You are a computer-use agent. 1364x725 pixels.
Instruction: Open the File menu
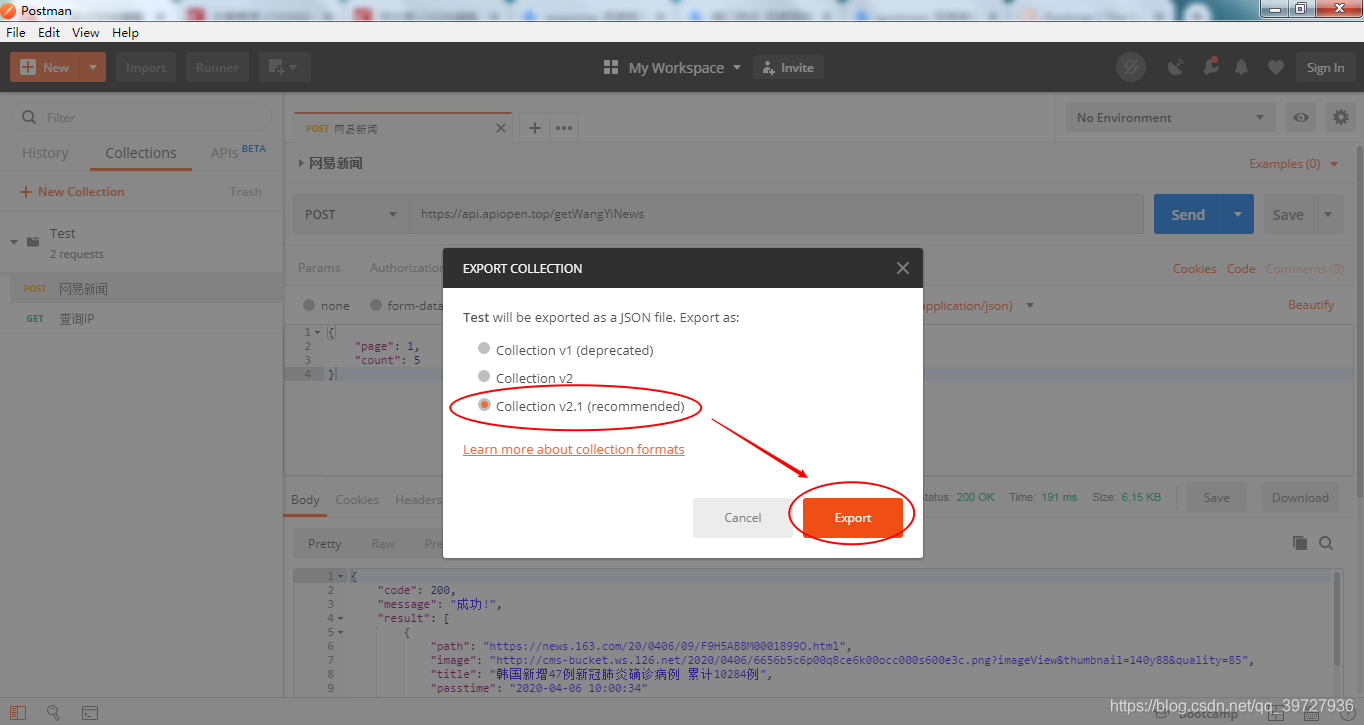click(x=16, y=32)
